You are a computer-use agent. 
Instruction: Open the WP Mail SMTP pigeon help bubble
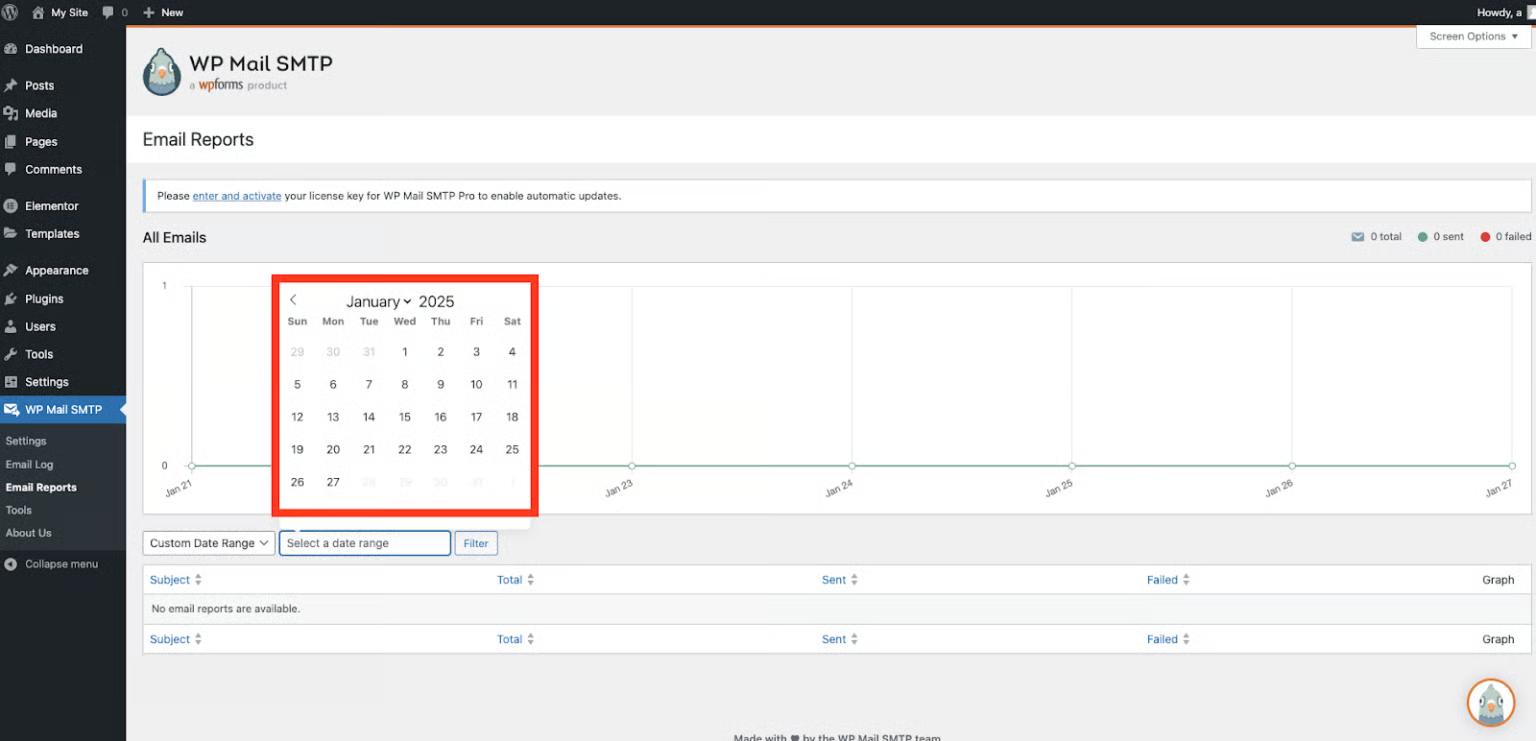coord(1490,702)
